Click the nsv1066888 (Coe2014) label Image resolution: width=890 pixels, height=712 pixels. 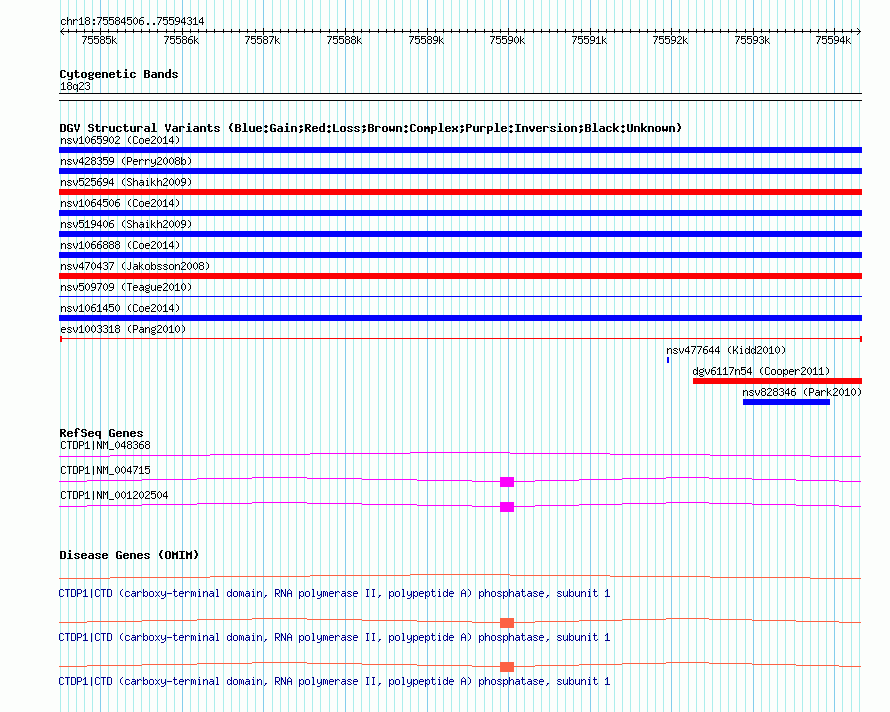point(120,245)
